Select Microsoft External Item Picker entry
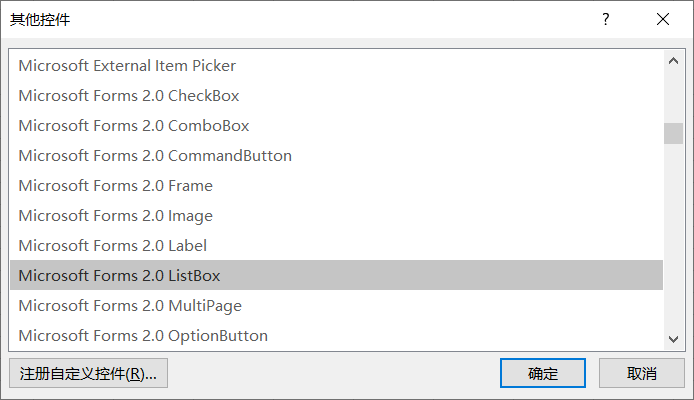The image size is (694, 400). click(127, 66)
